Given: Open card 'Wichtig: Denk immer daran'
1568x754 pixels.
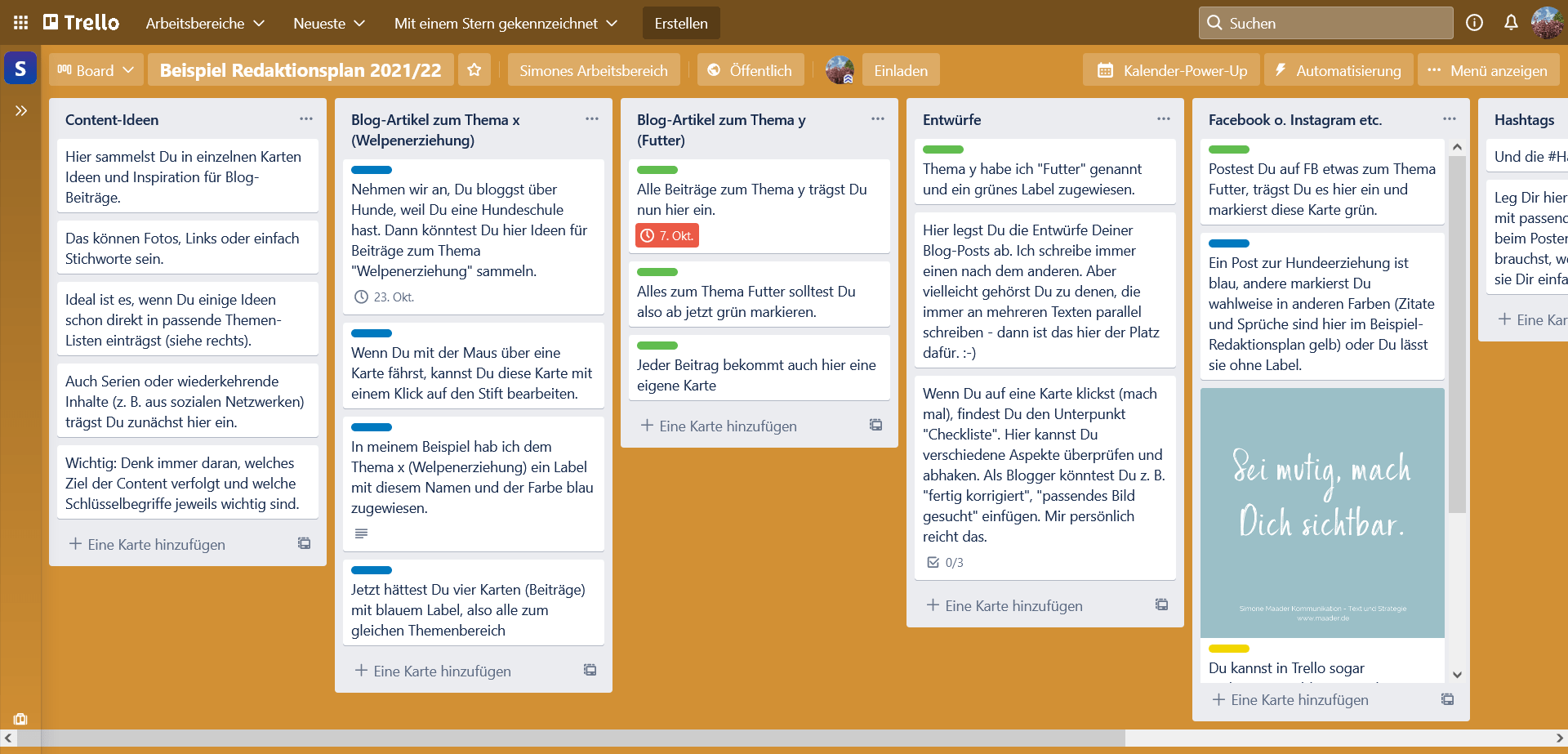Looking at the screenshot, I should [x=188, y=483].
